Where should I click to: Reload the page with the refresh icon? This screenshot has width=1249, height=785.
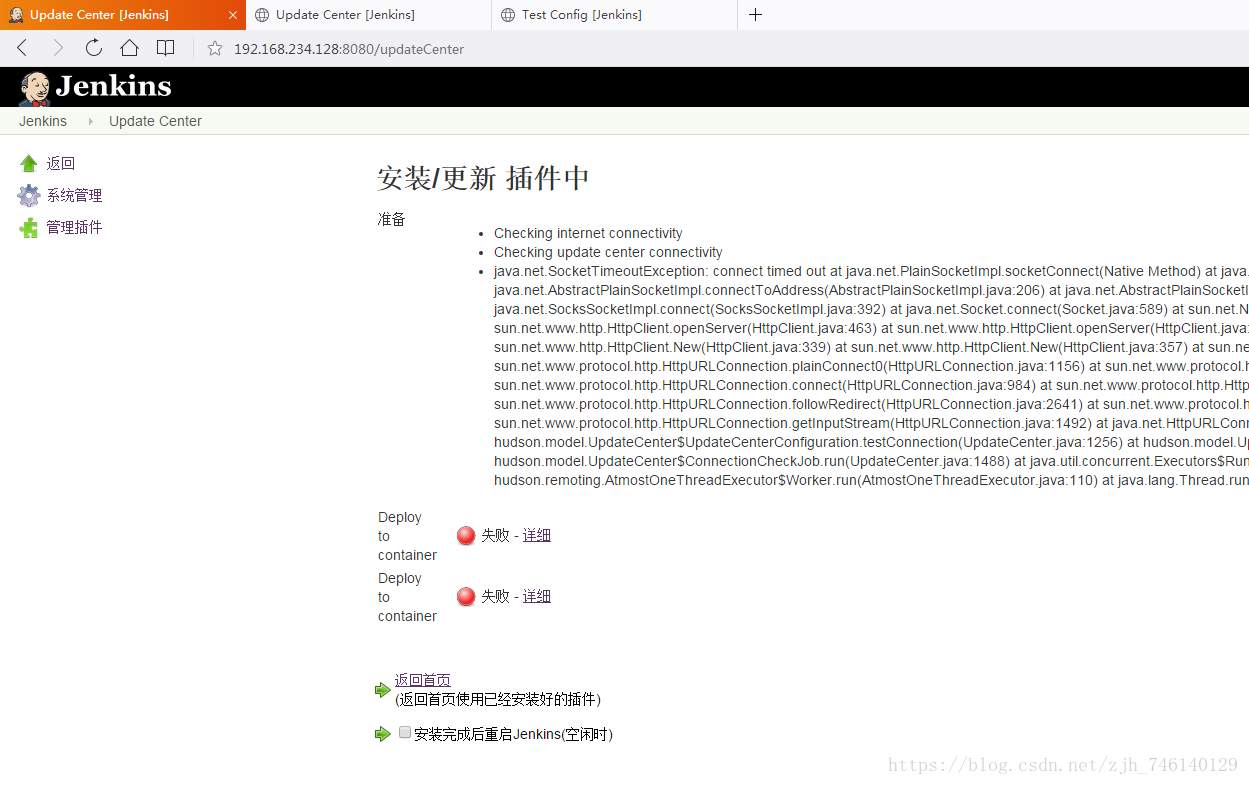93,48
